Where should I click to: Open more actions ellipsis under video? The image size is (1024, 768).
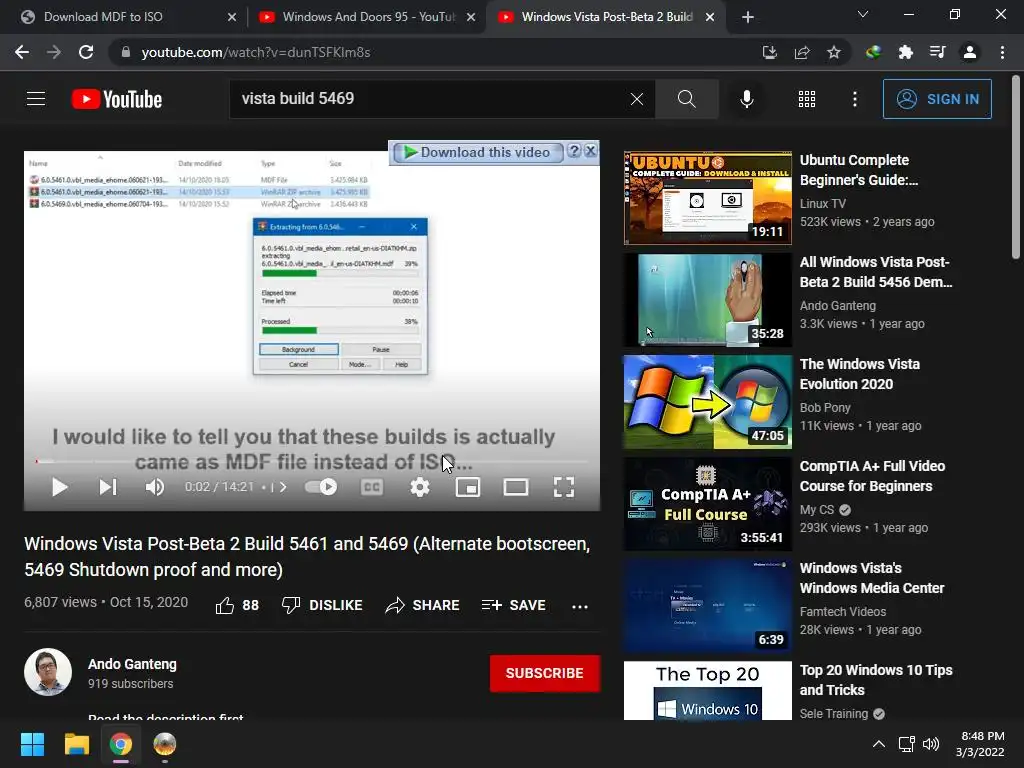point(580,606)
